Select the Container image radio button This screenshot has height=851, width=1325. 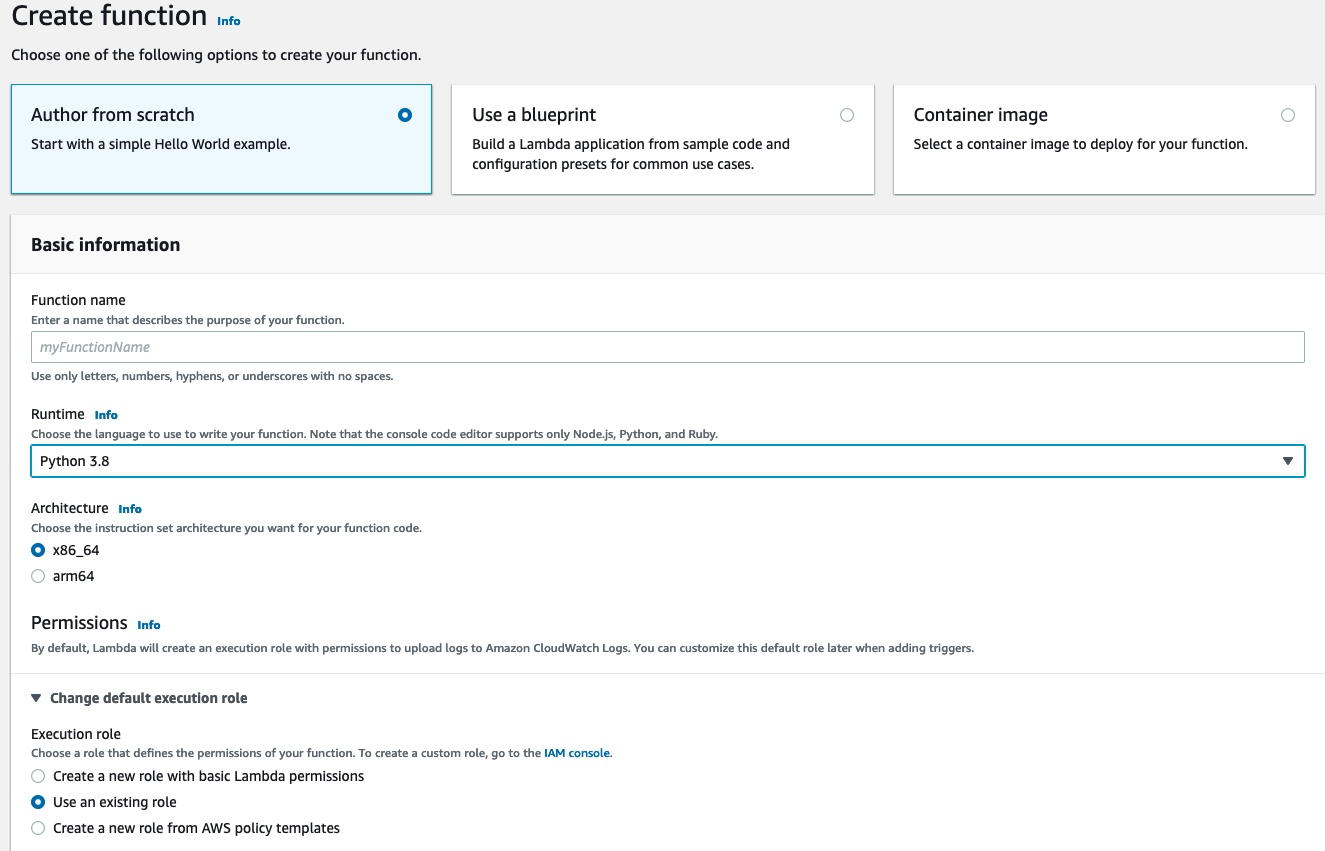tap(1287, 115)
